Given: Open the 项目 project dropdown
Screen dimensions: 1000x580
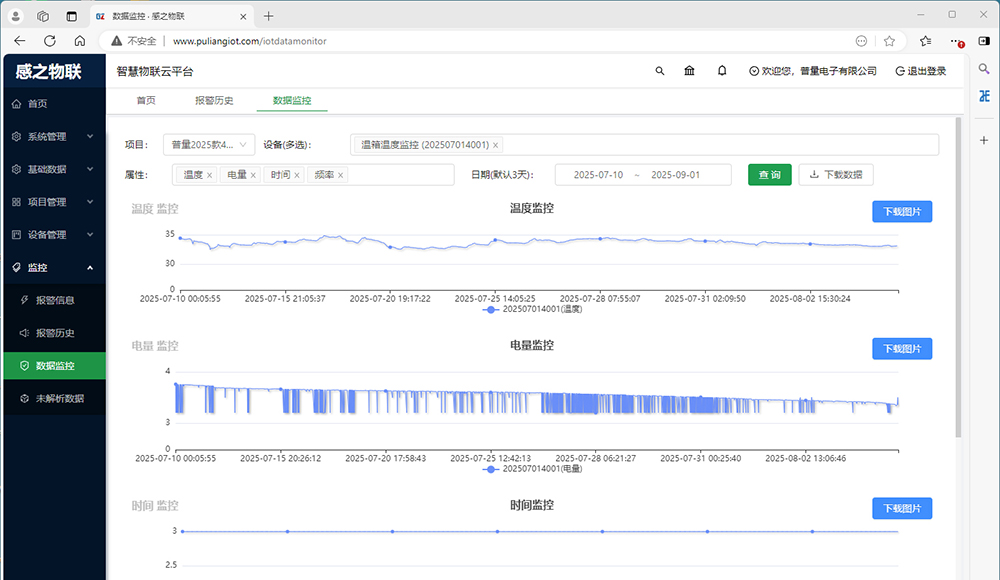Looking at the screenshot, I should pyautogui.click(x=209, y=145).
